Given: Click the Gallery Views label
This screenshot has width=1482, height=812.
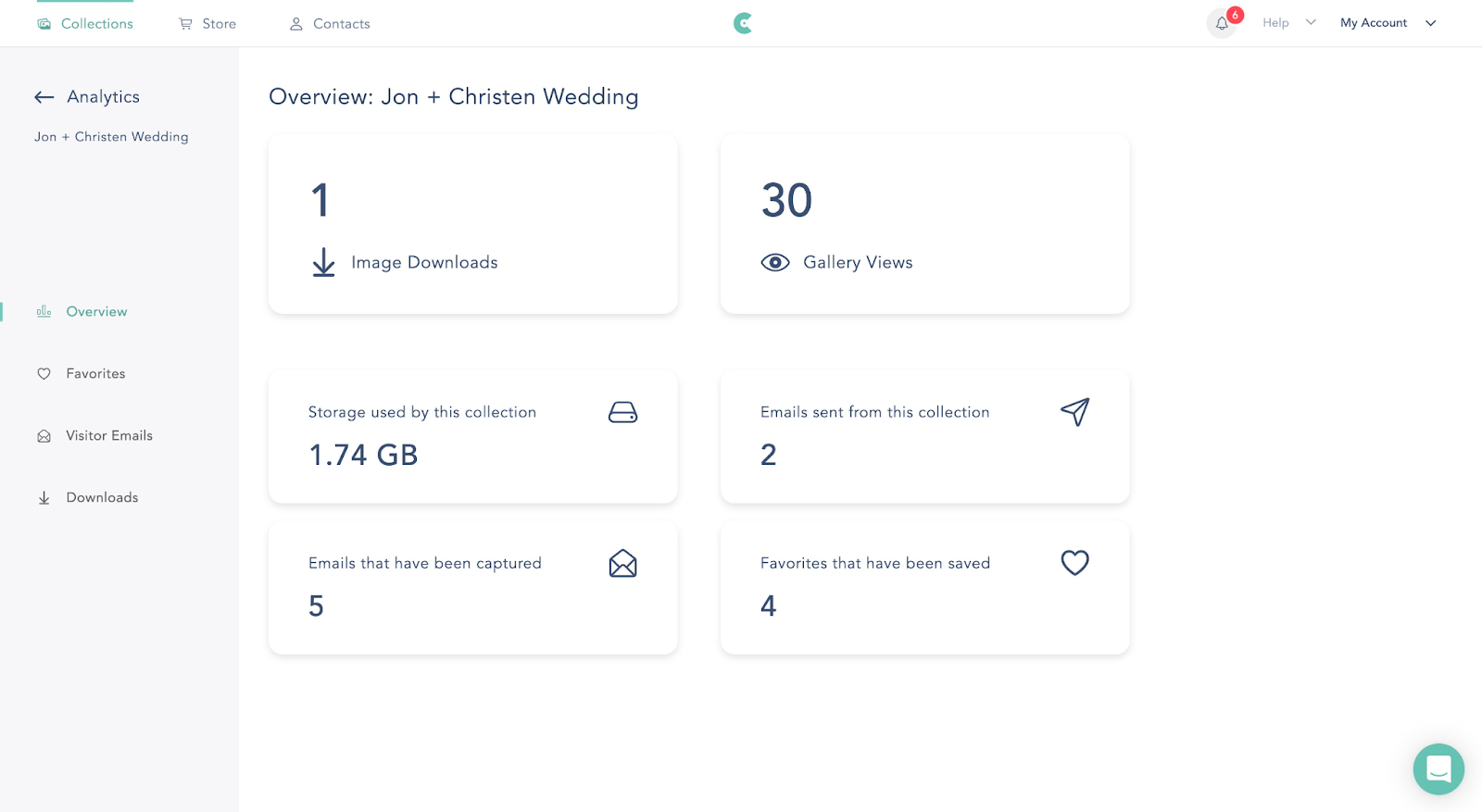Looking at the screenshot, I should click(x=858, y=263).
